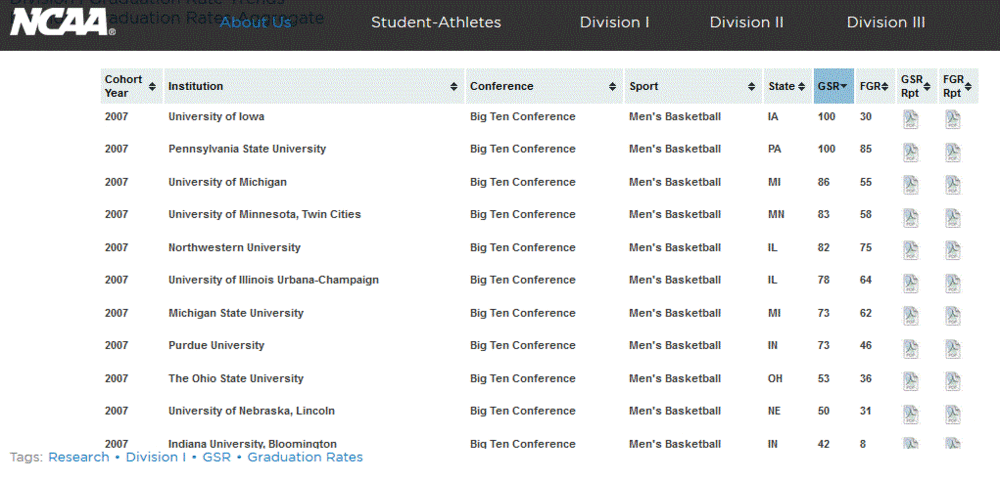Click GSR value 82 for Northwestern

pyautogui.click(x=824, y=247)
